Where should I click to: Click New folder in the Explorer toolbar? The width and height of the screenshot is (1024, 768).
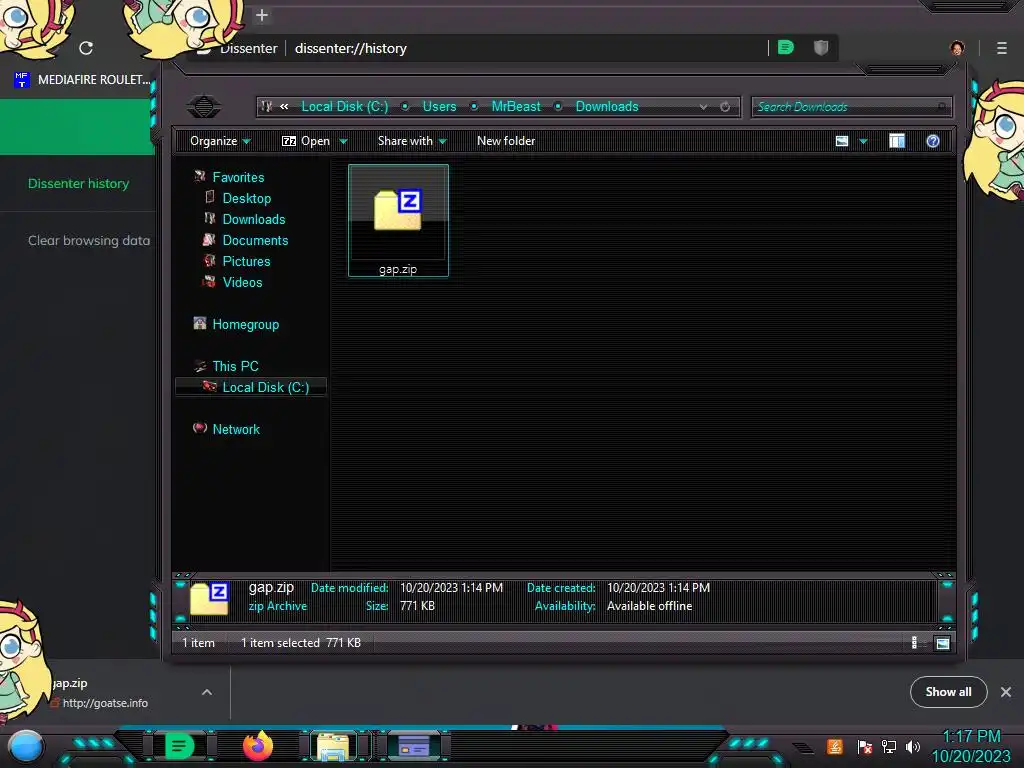[x=506, y=141]
